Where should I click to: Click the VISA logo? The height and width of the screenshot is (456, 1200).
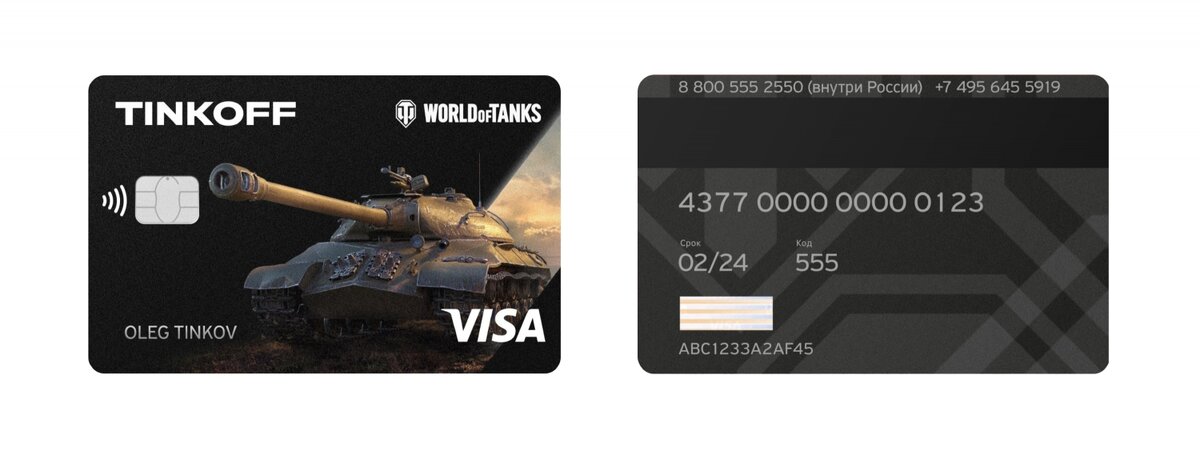495,326
